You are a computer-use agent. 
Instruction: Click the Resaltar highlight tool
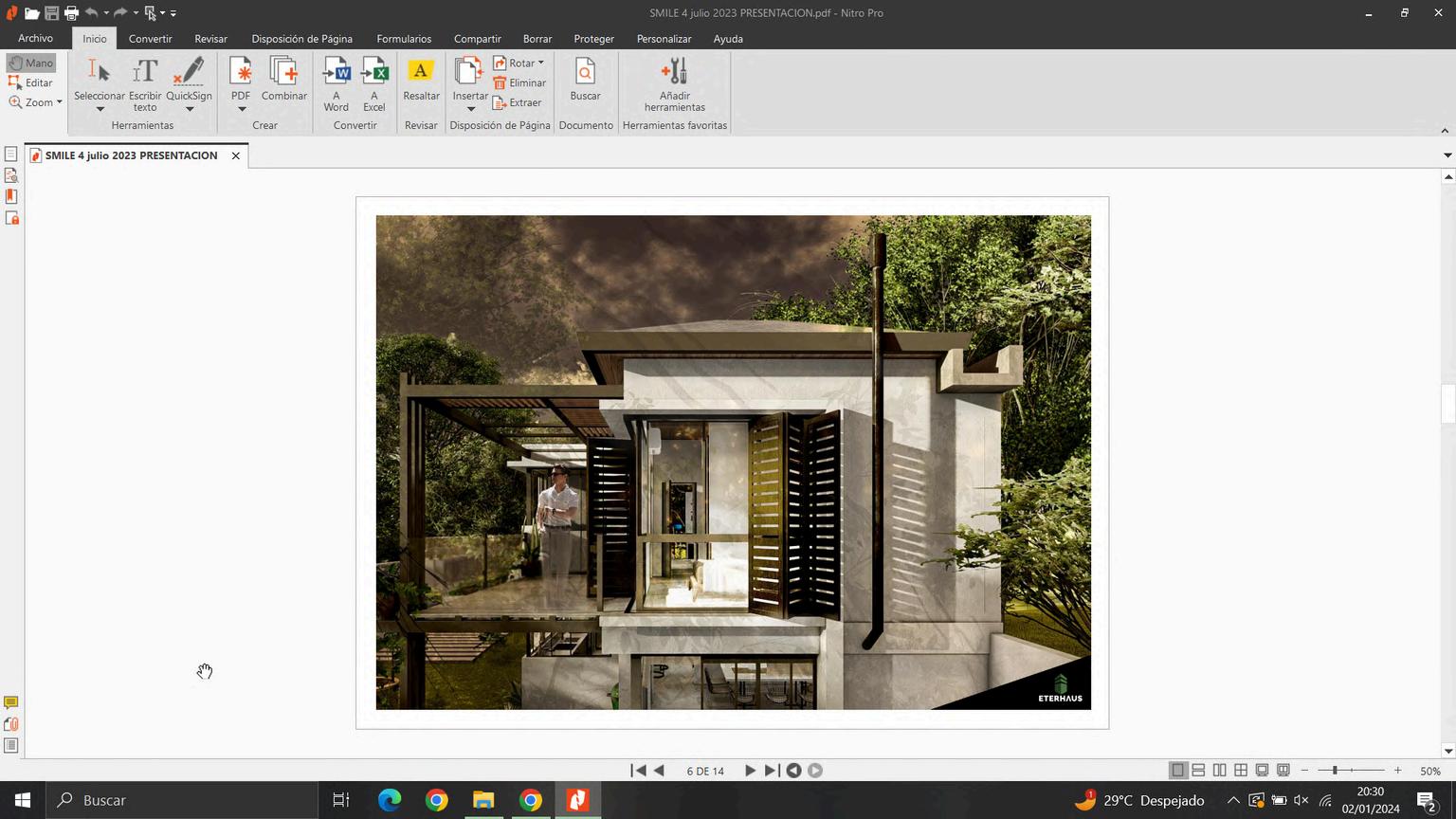(x=421, y=72)
